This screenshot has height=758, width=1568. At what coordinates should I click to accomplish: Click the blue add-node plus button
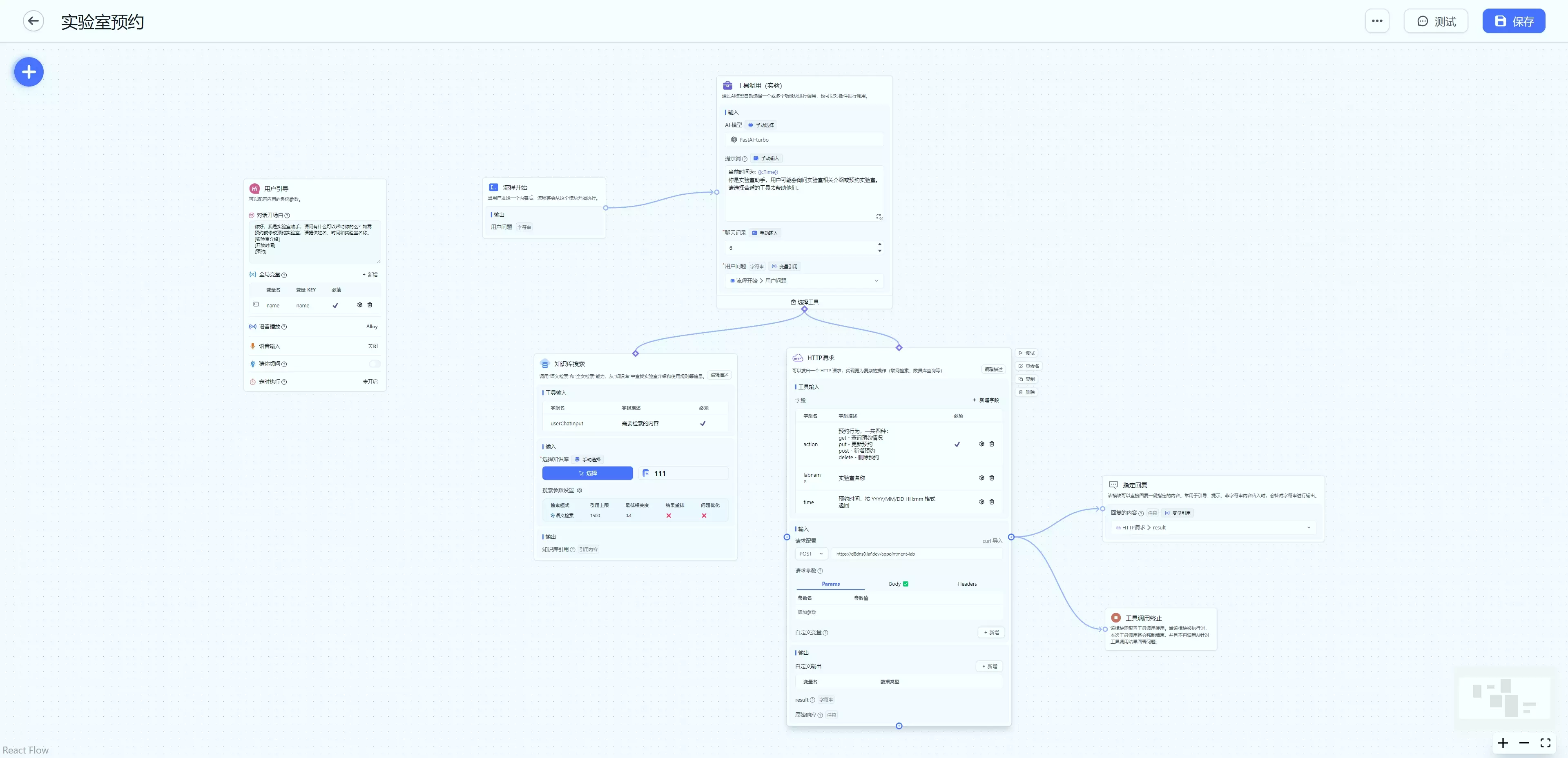29,72
